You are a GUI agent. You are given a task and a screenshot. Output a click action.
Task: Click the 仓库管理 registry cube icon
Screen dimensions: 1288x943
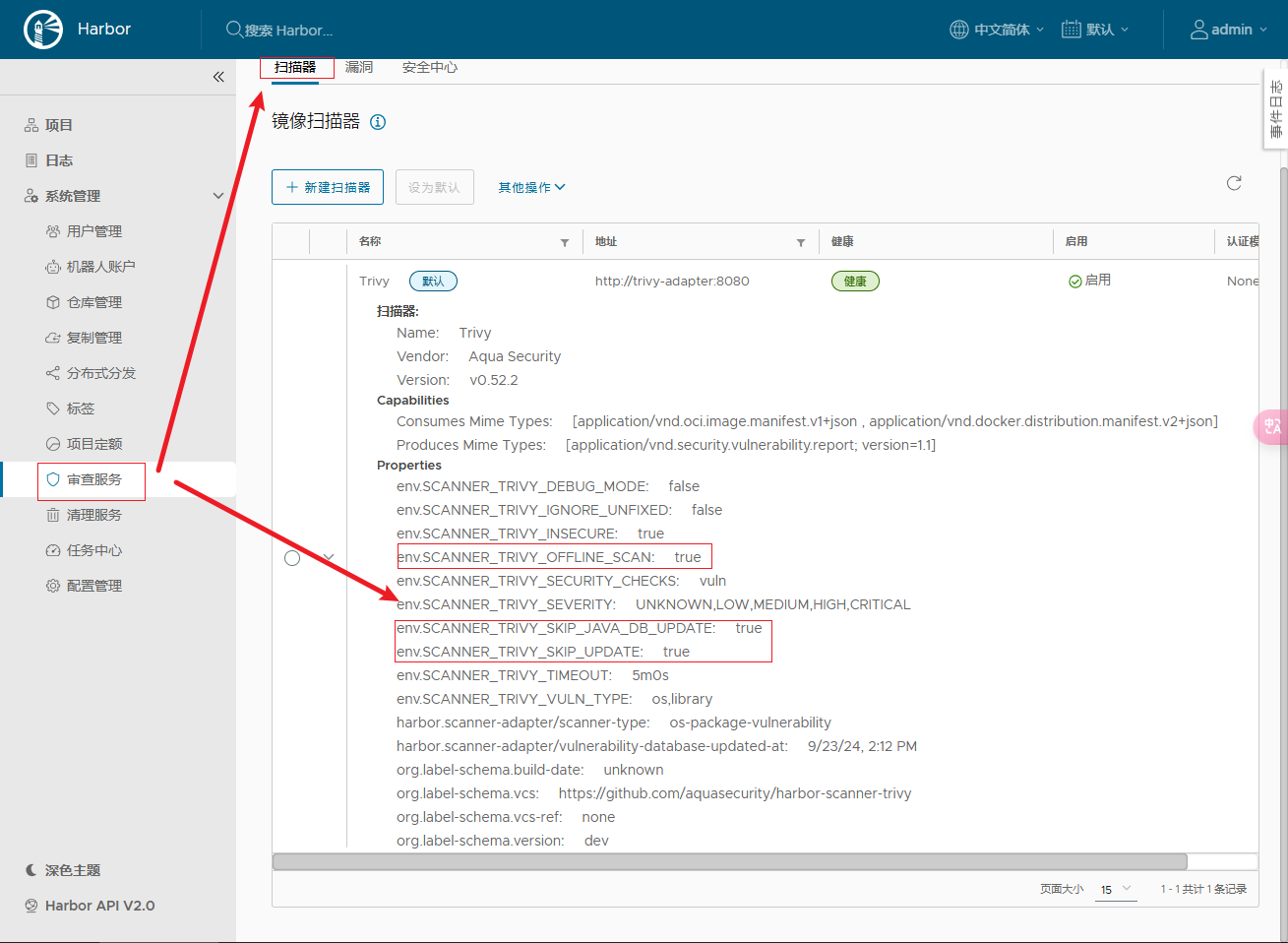click(x=53, y=302)
